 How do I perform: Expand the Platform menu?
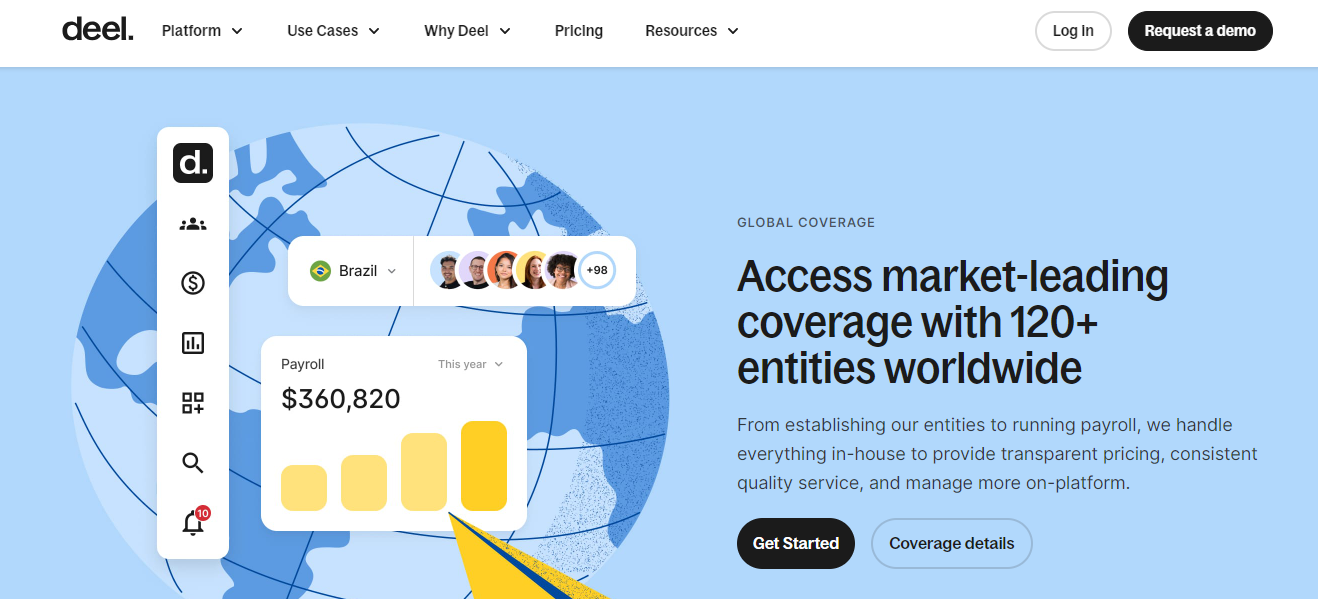click(x=202, y=31)
